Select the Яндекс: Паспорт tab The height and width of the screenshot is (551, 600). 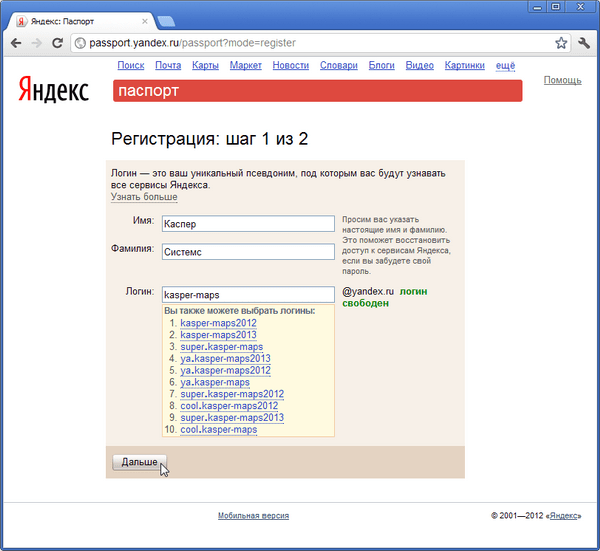point(80,21)
